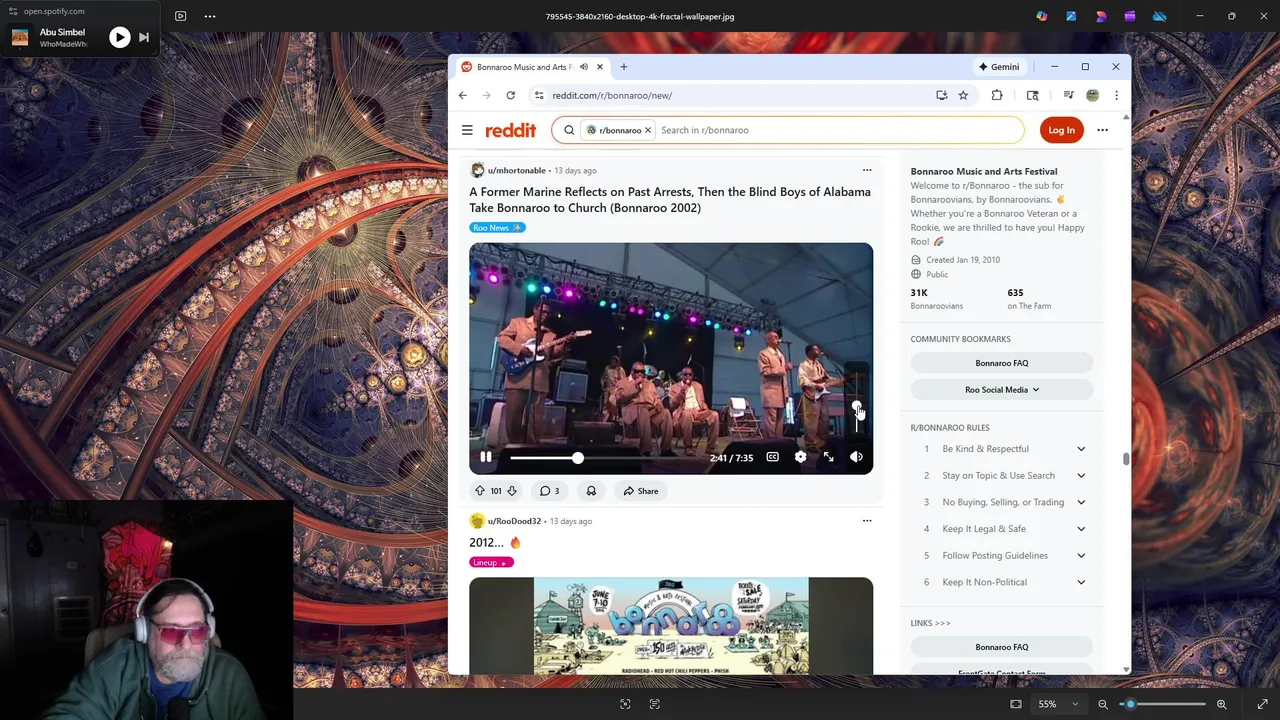The height and width of the screenshot is (720, 1280).
Task: Open video settings gear
Action: point(800,457)
